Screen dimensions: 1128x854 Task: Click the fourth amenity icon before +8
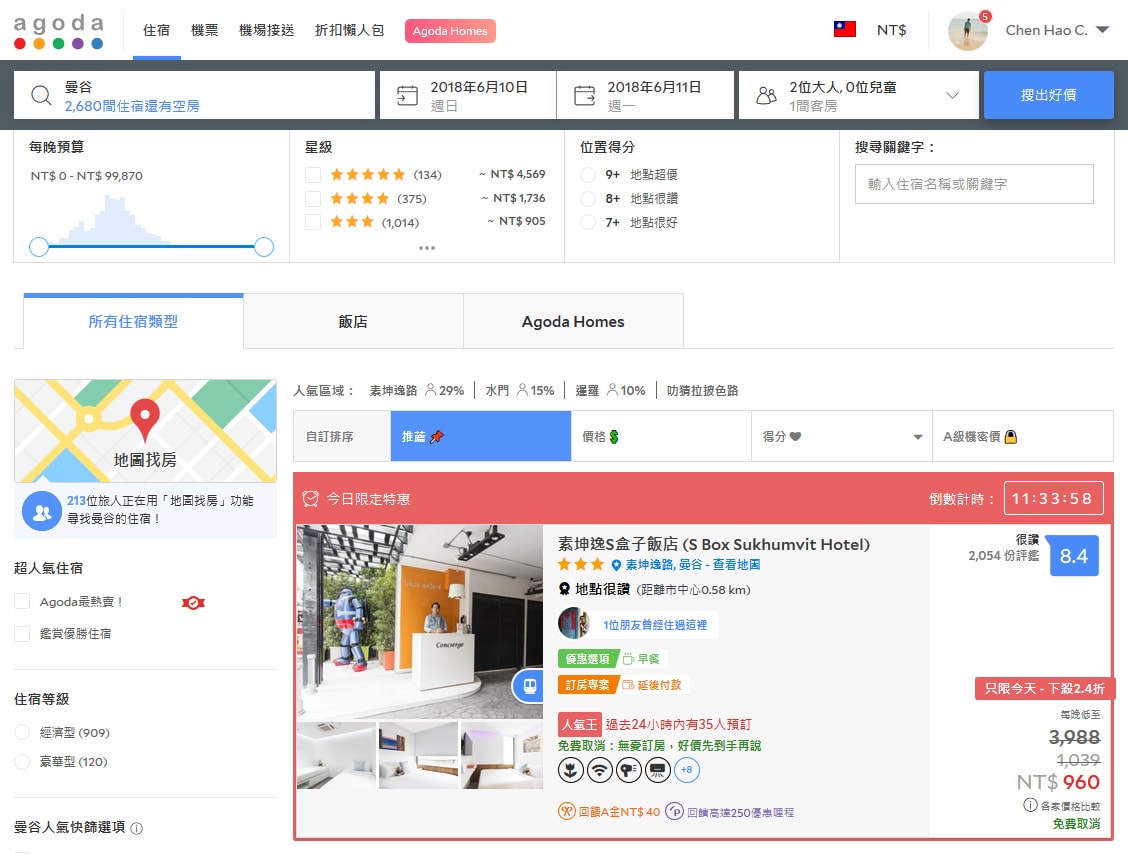point(658,770)
